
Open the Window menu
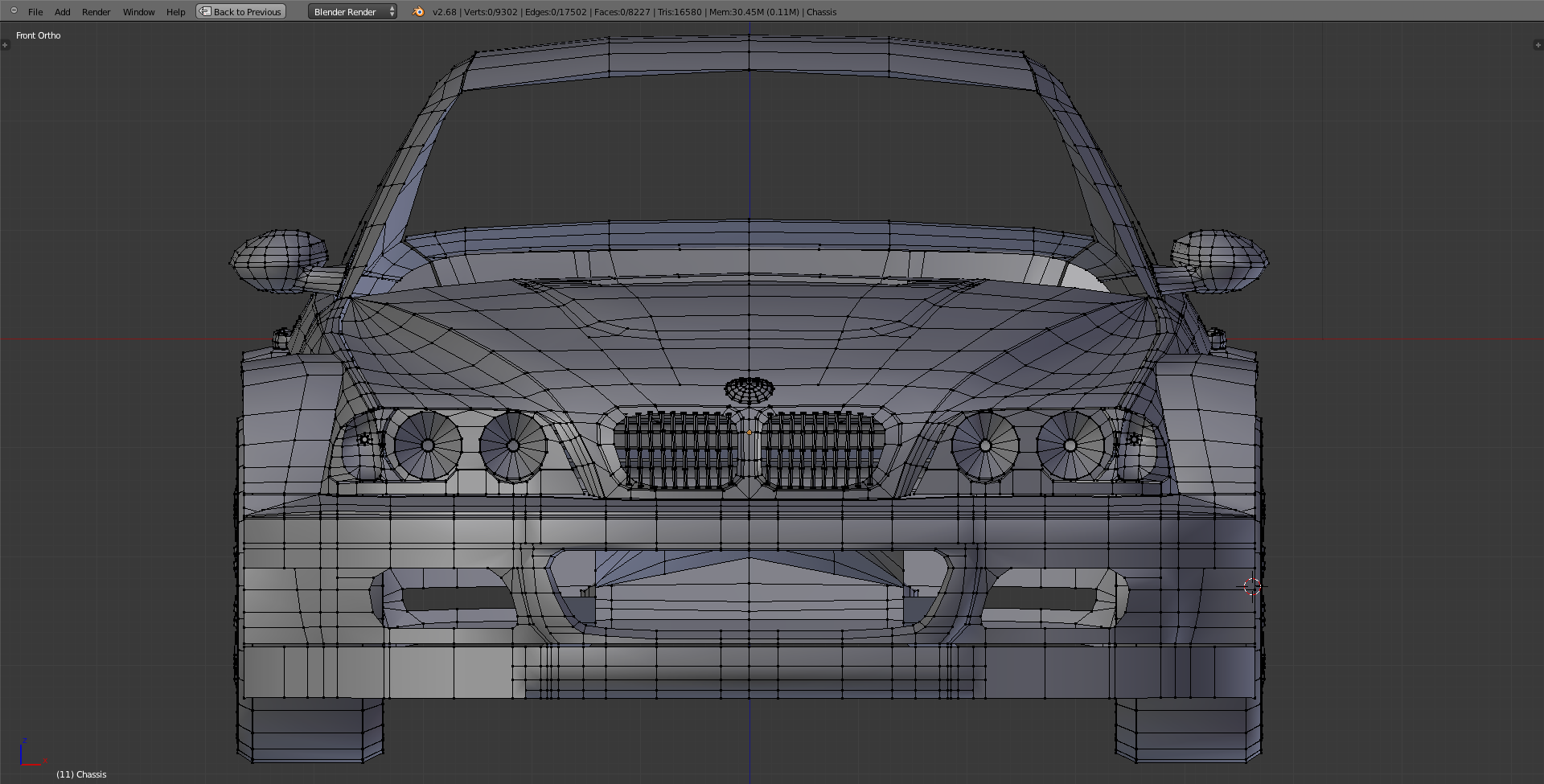[x=138, y=12]
